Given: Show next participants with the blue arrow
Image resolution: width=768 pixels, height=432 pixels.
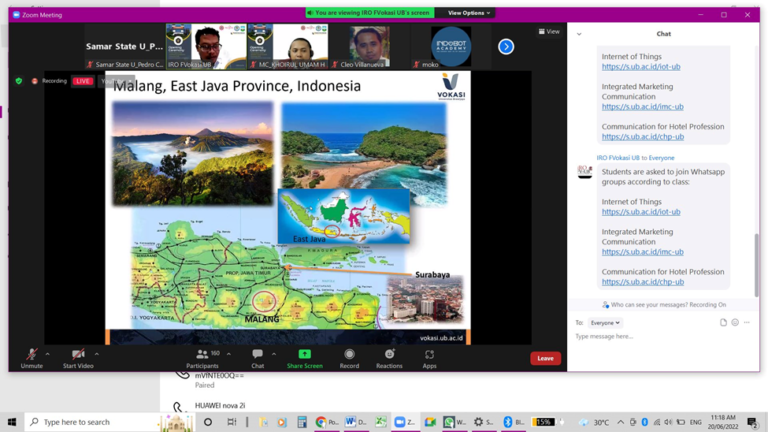Looking at the screenshot, I should 506,47.
